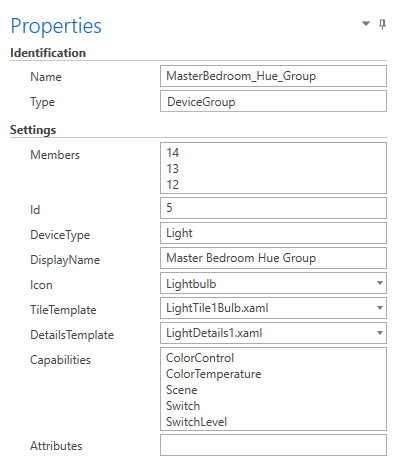Select SwitchLevel capability
399x461 pixels.
(197, 422)
